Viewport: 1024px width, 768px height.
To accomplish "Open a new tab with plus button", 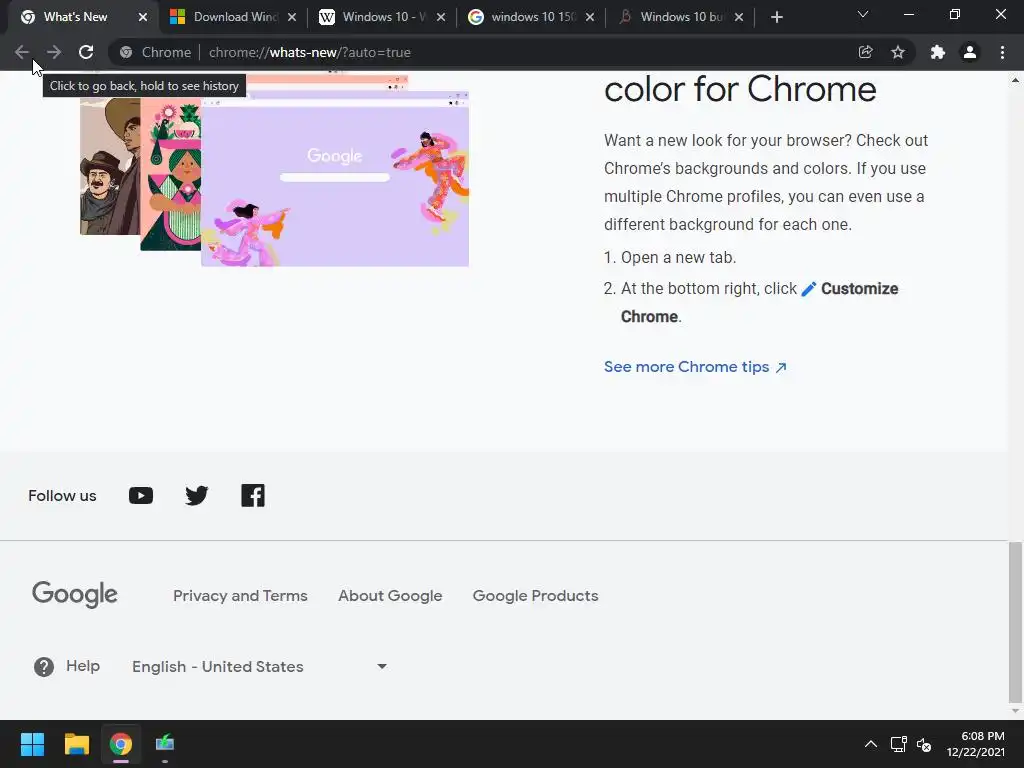I will 776,17.
